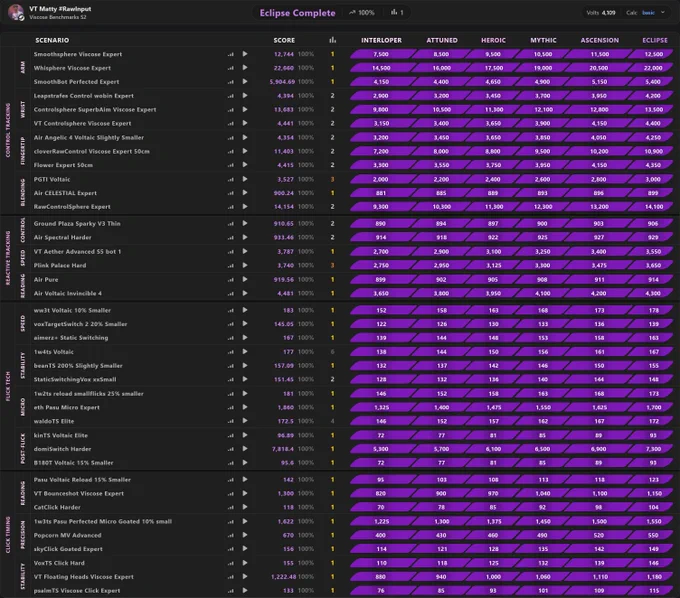Open stats chart for ww3t Voltaic 10% Smaller
Viewport: 680px width, 598px height.
230,310
